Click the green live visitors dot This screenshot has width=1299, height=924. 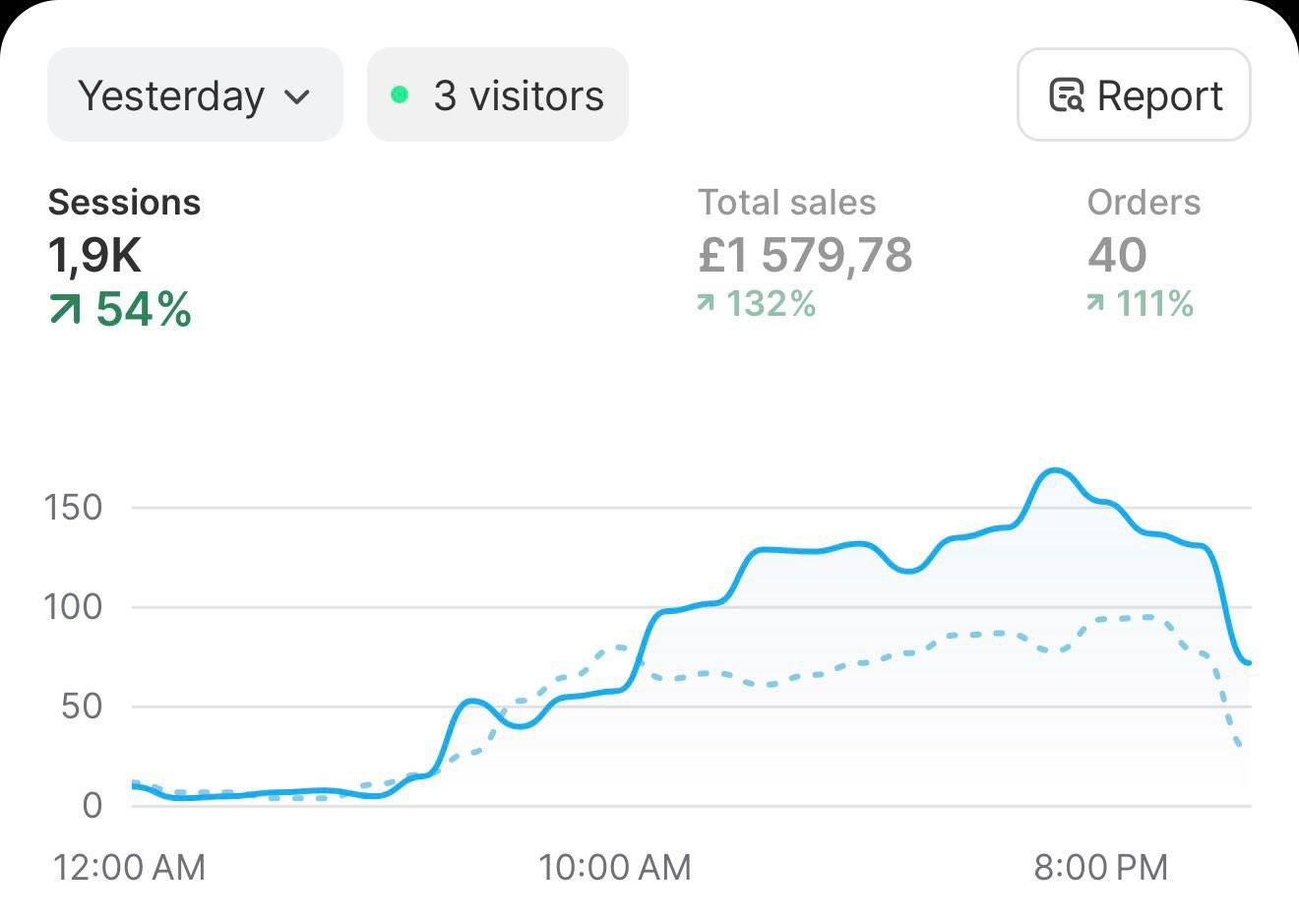coord(400,95)
